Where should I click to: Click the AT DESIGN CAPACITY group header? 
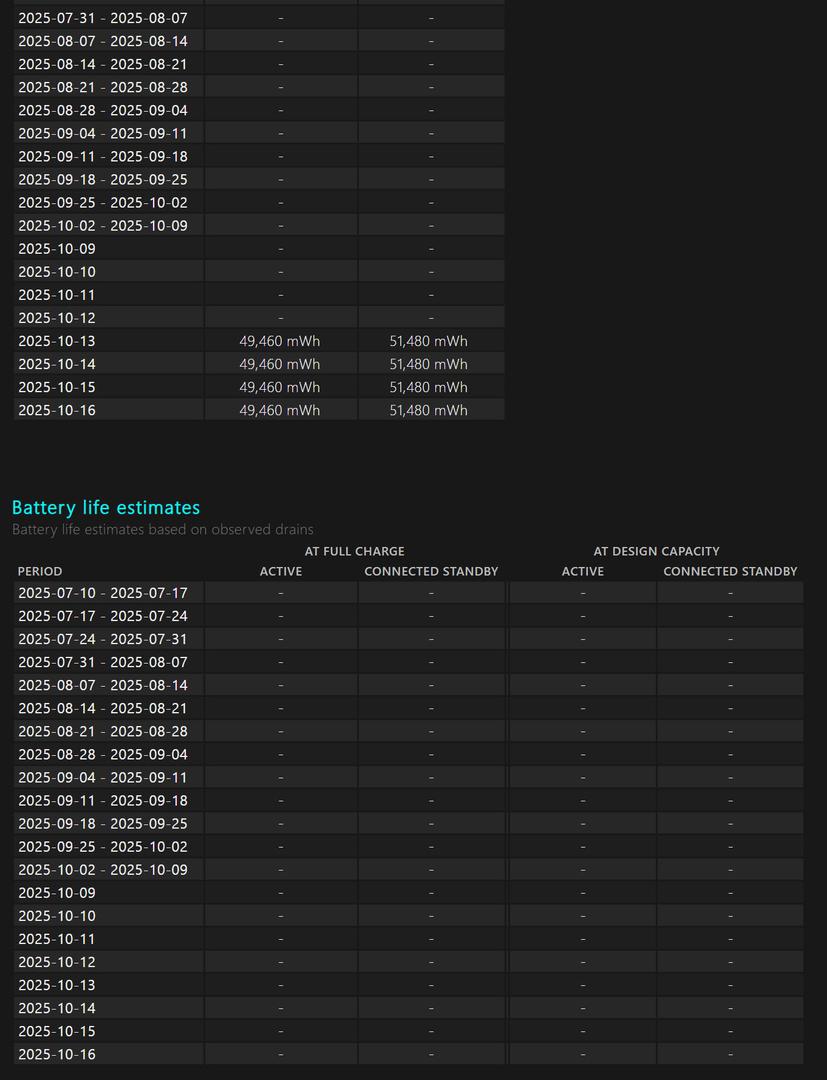click(x=656, y=551)
